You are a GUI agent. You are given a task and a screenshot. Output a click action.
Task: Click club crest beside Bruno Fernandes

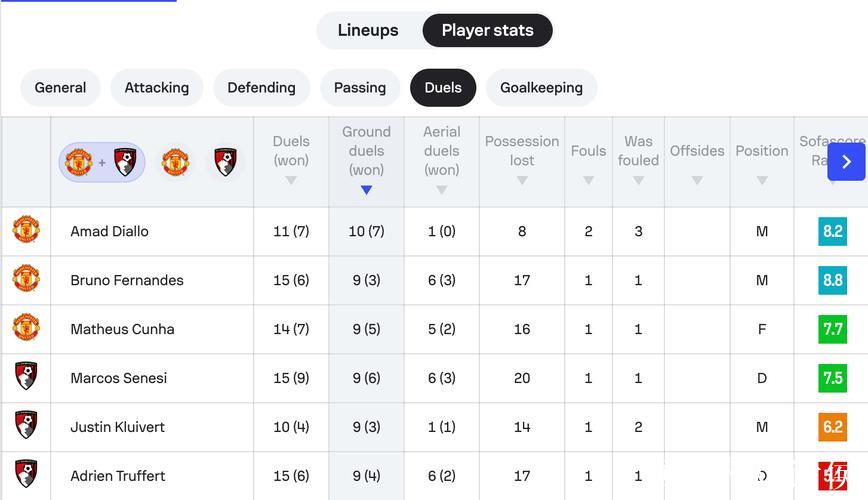pos(26,280)
